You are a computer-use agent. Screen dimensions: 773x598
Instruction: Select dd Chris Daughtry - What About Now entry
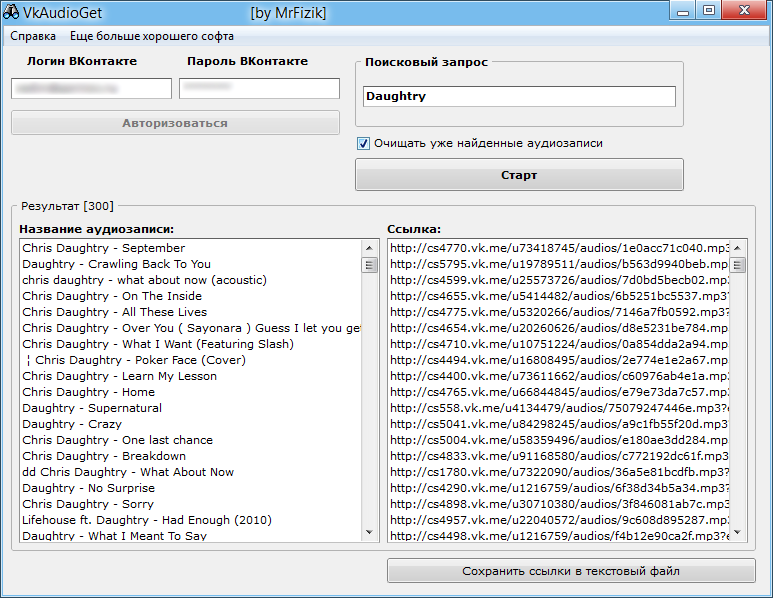point(191,472)
